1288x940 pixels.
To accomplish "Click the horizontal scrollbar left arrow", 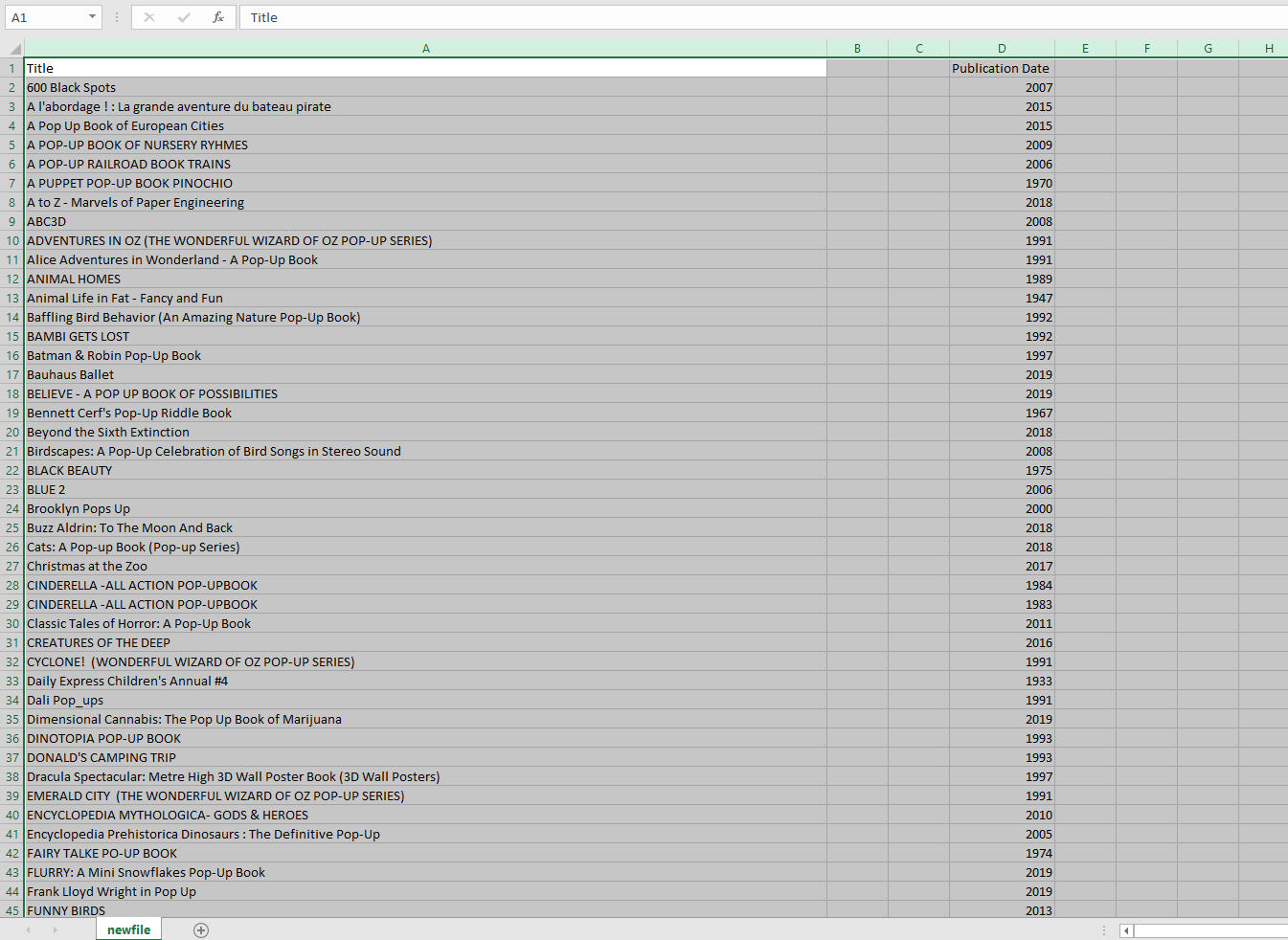I will click(x=1127, y=930).
